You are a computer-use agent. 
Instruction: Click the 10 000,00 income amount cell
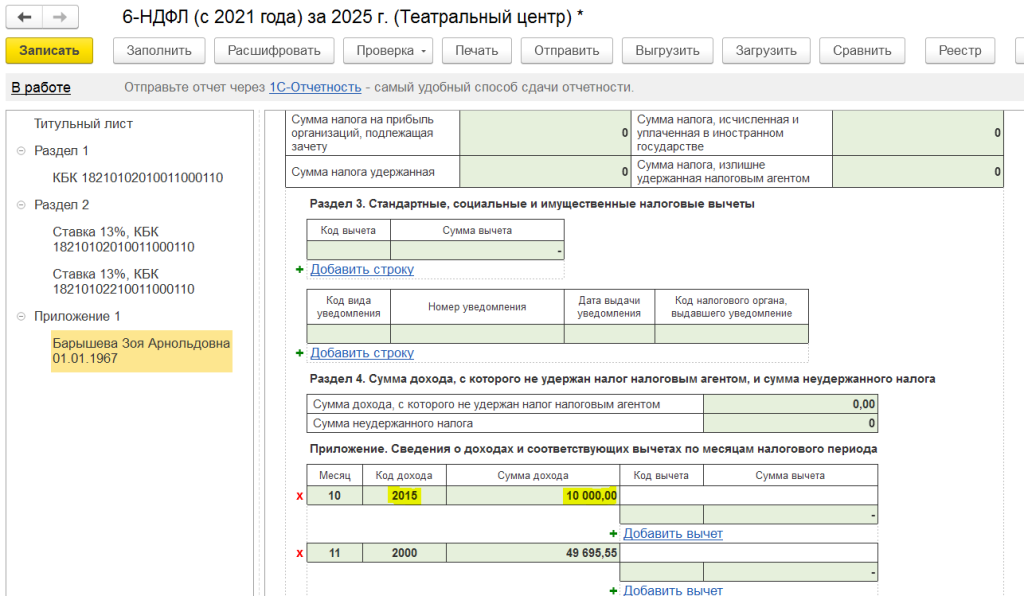(532, 496)
